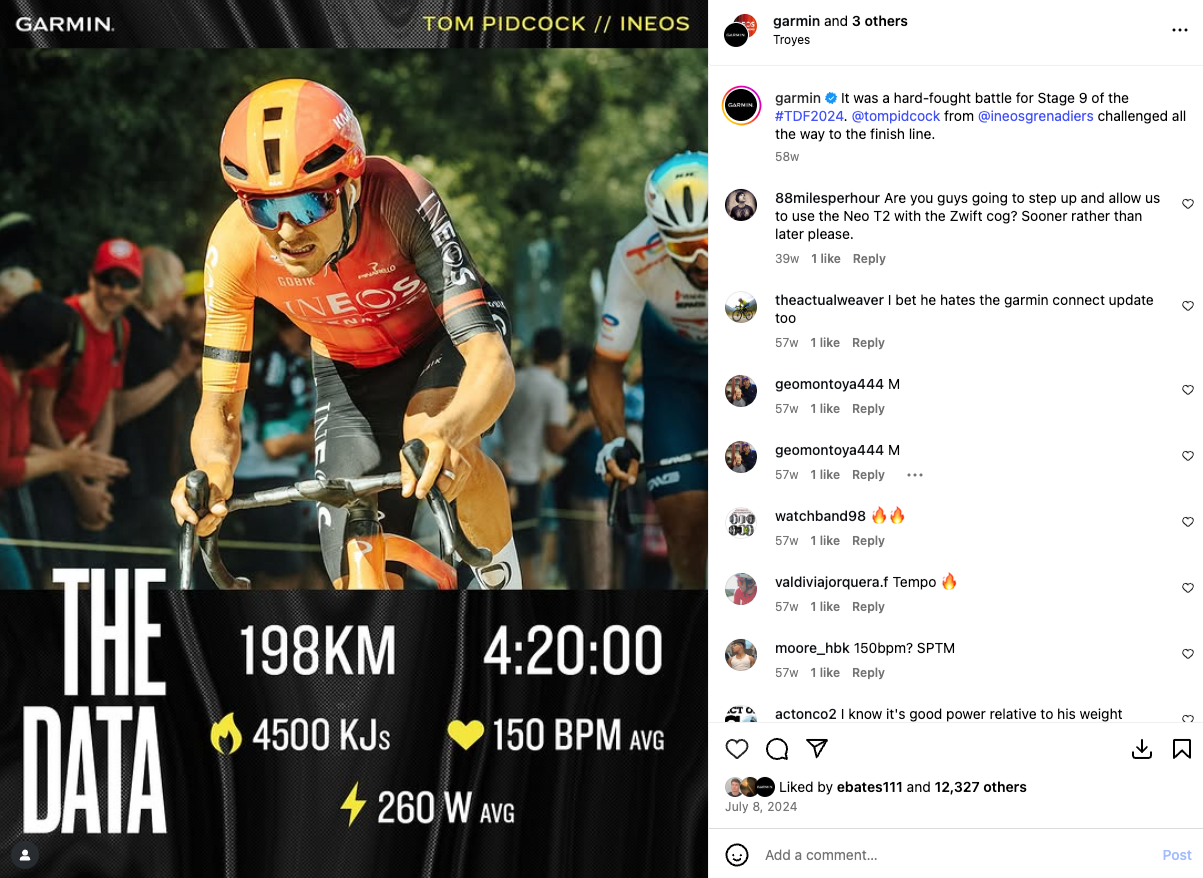
Task: View the 12,327 others likes list
Action: pos(980,787)
